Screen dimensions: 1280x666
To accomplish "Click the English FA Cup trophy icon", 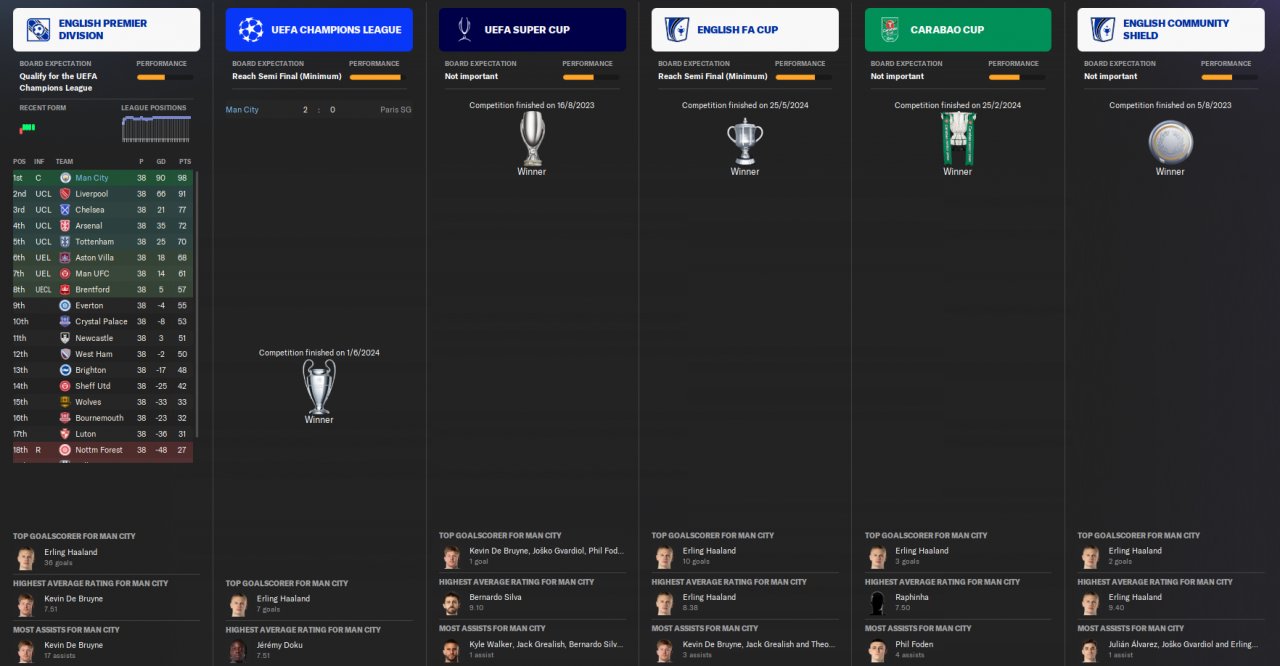I will (745, 141).
